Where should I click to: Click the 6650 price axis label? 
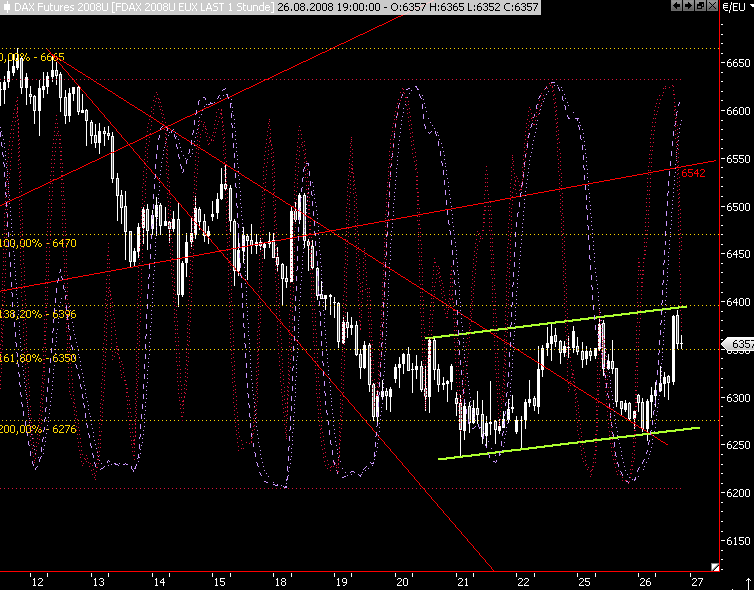[738, 63]
